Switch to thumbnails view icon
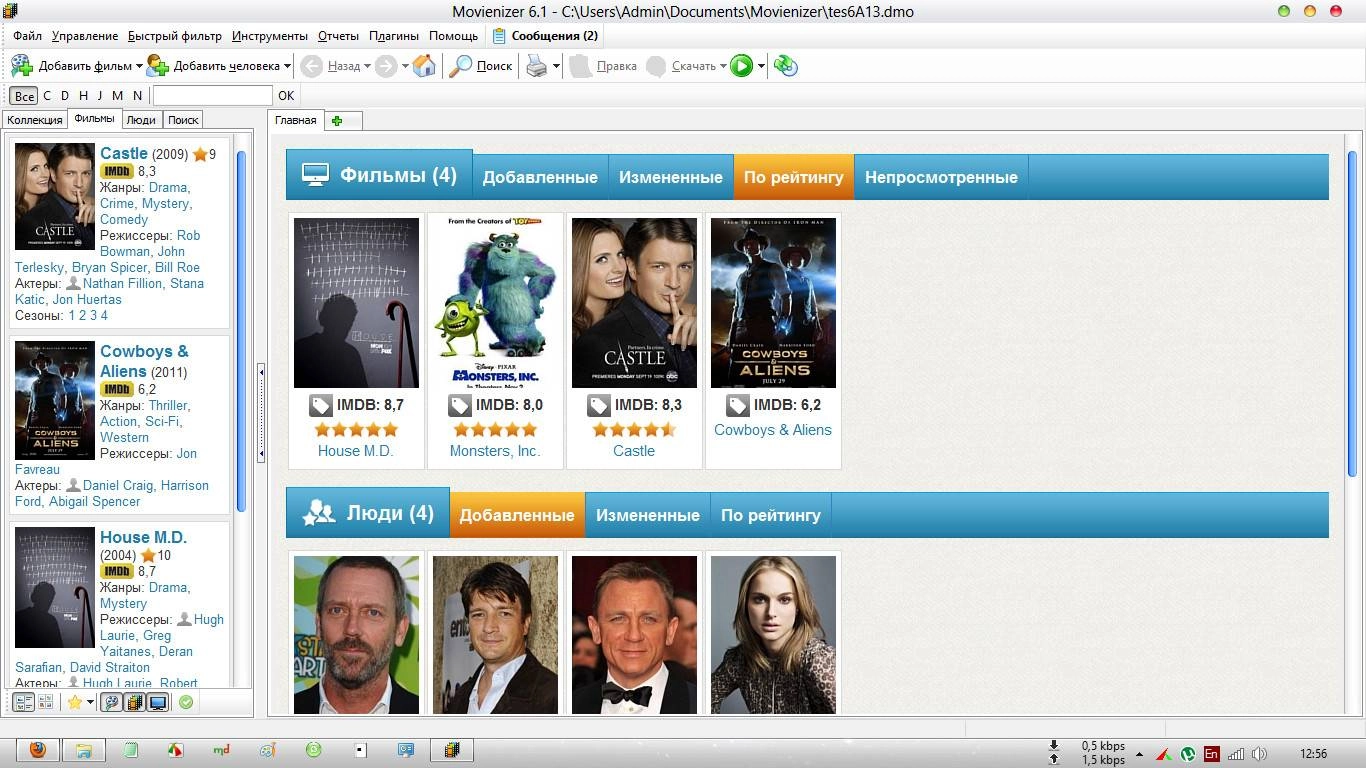Viewport: 1366px width, 768px height. (x=45, y=702)
